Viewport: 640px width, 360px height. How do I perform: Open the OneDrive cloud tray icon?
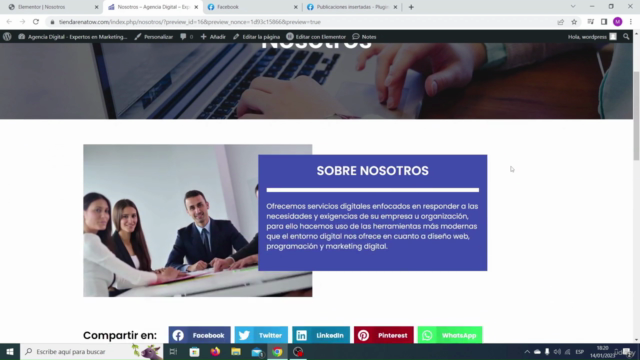click(538, 352)
